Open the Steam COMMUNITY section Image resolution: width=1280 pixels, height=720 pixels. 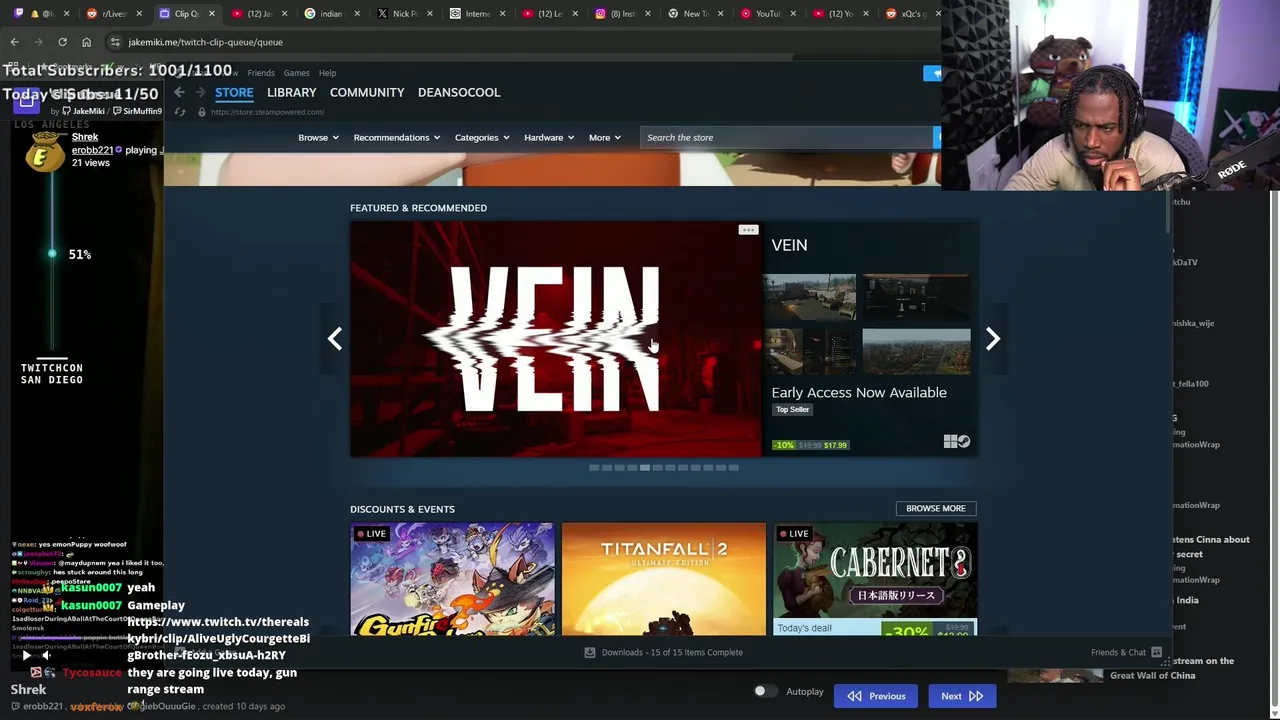coord(367,92)
